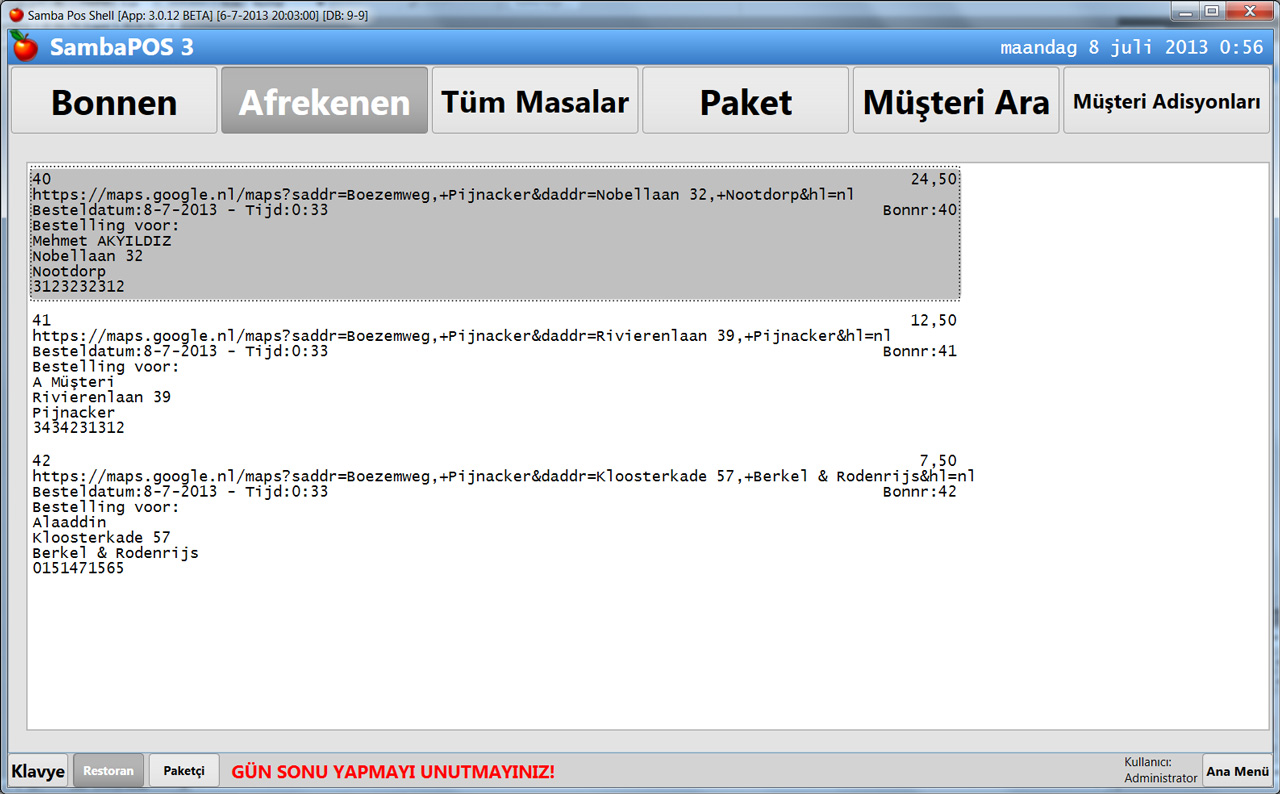
Task: Go to Ana Menü
Action: point(1237,771)
